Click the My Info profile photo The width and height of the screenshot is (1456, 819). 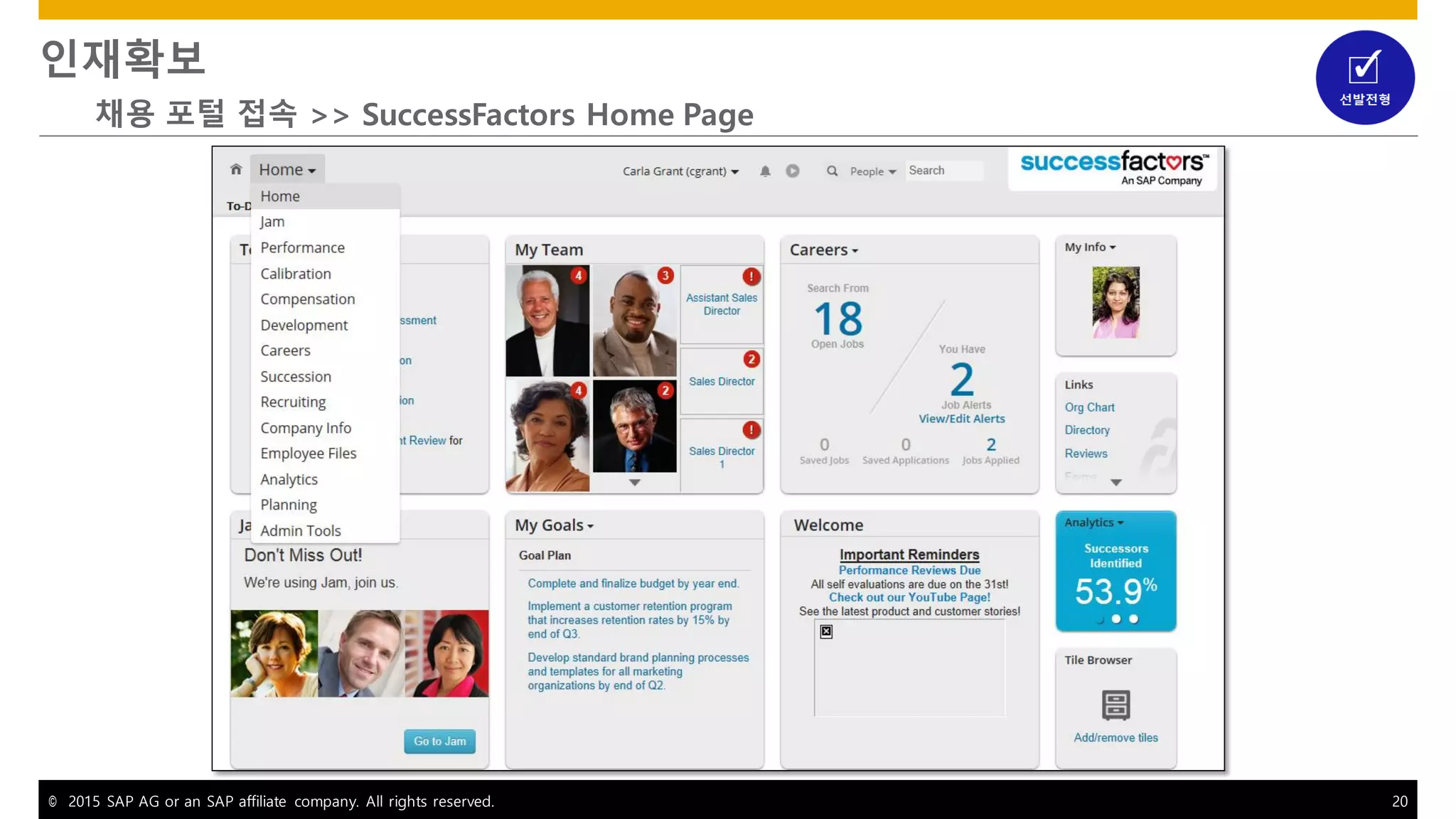(x=1115, y=302)
